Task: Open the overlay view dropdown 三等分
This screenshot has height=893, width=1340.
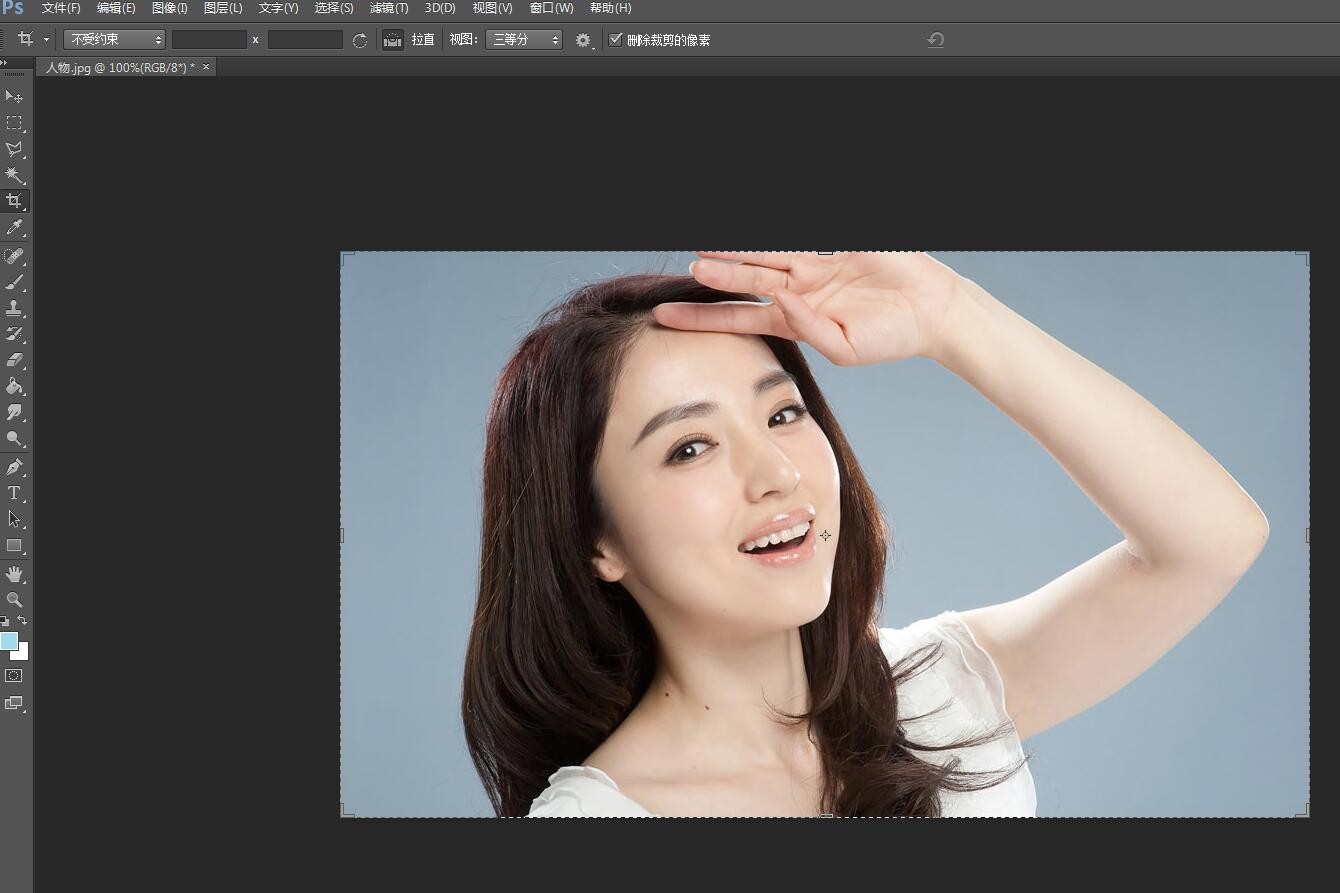Action: [524, 40]
